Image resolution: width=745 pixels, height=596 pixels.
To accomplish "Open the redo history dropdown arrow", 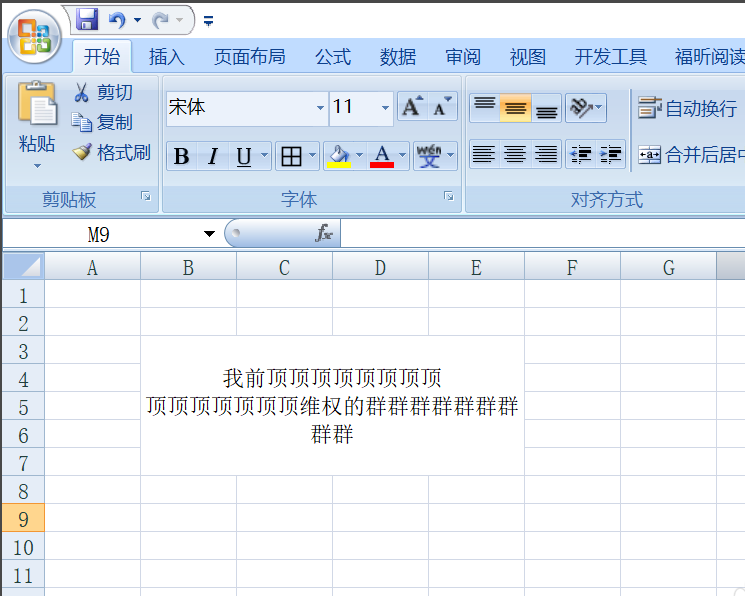I will point(180,20).
